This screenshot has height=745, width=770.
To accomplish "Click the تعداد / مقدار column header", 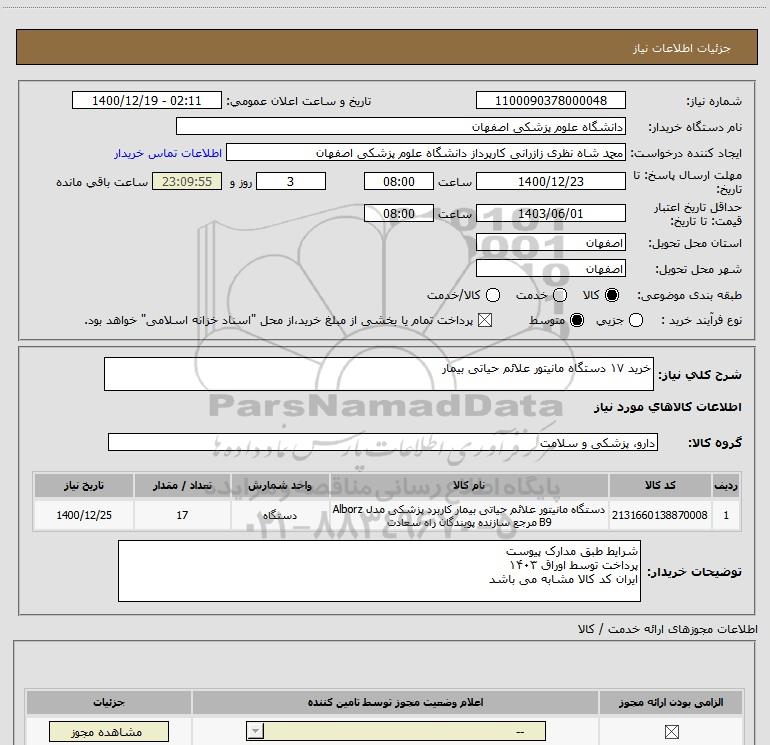I will pos(182,486).
